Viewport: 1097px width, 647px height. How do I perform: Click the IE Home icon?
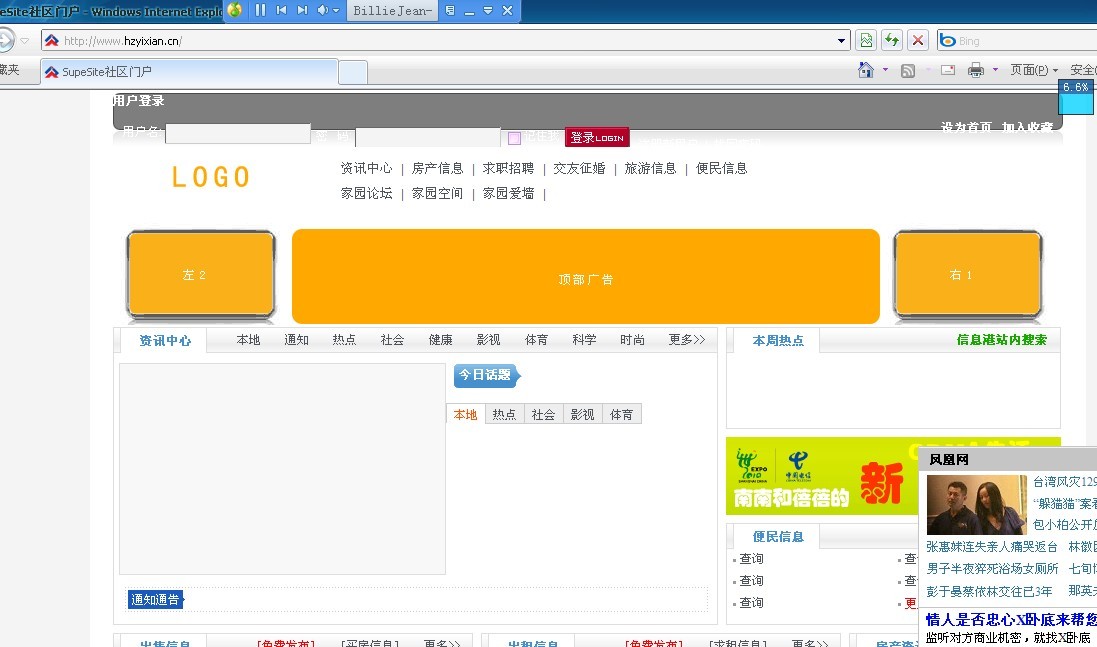click(x=866, y=70)
